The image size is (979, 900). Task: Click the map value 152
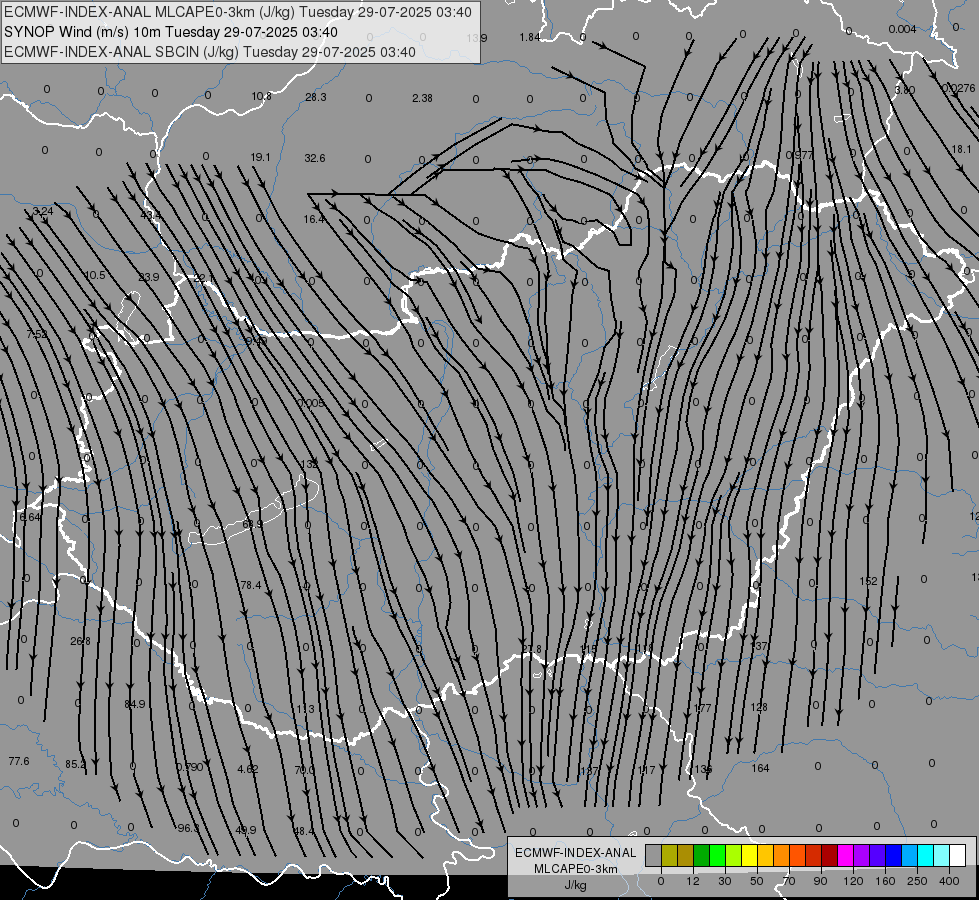point(868,581)
